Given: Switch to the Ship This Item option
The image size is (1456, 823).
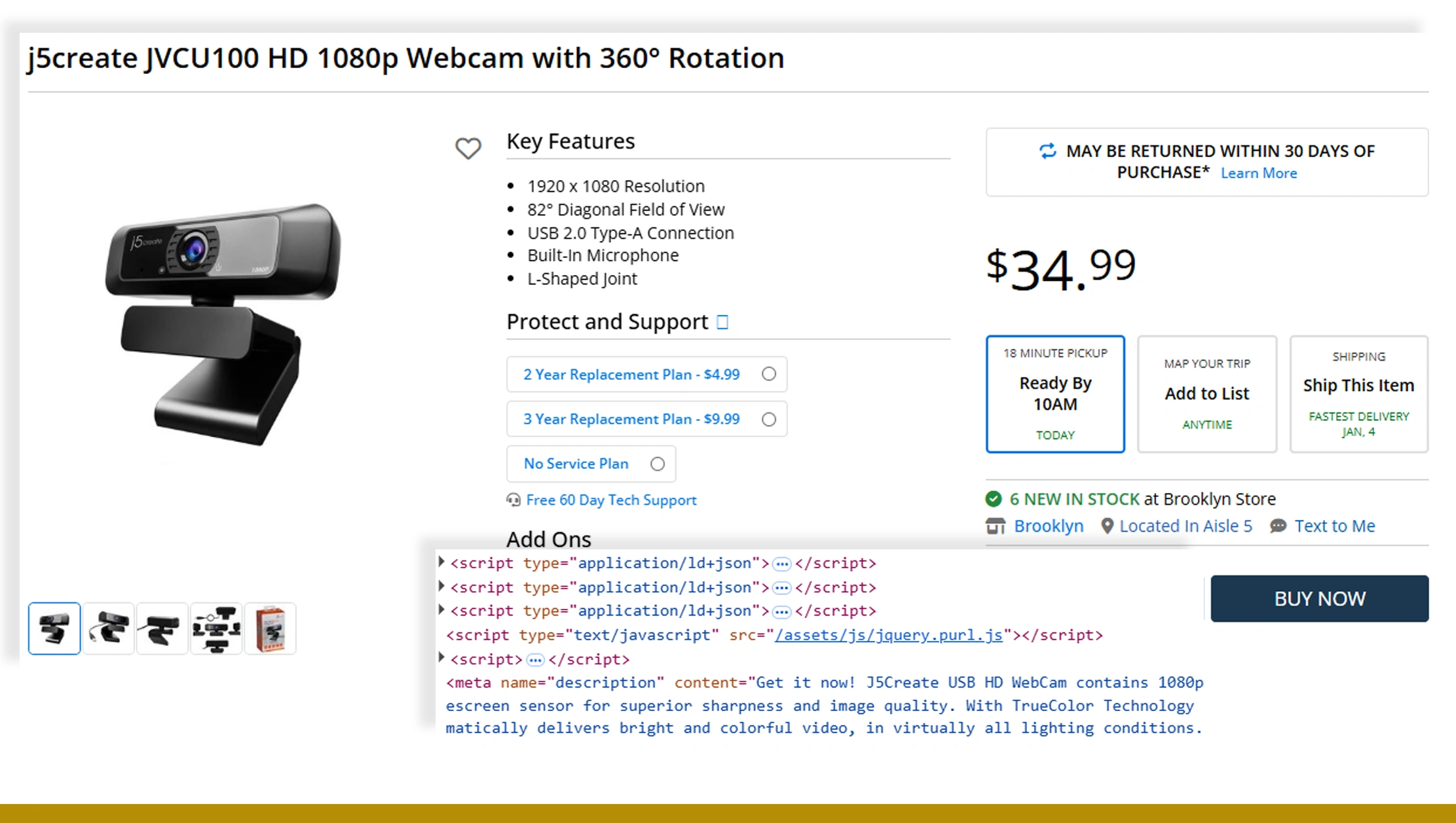Looking at the screenshot, I should (x=1358, y=394).
